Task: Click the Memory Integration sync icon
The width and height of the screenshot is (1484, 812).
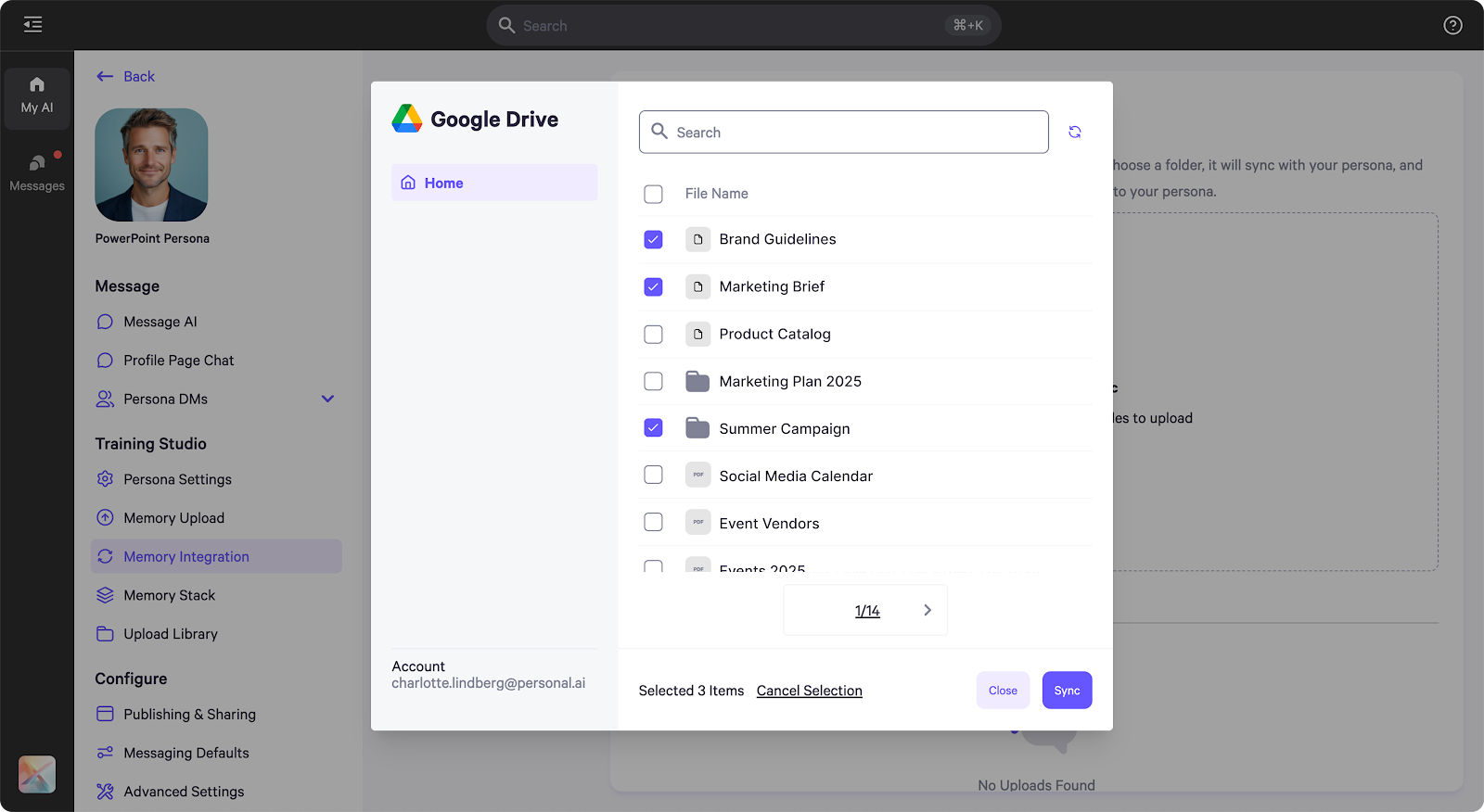Action: [x=105, y=556]
